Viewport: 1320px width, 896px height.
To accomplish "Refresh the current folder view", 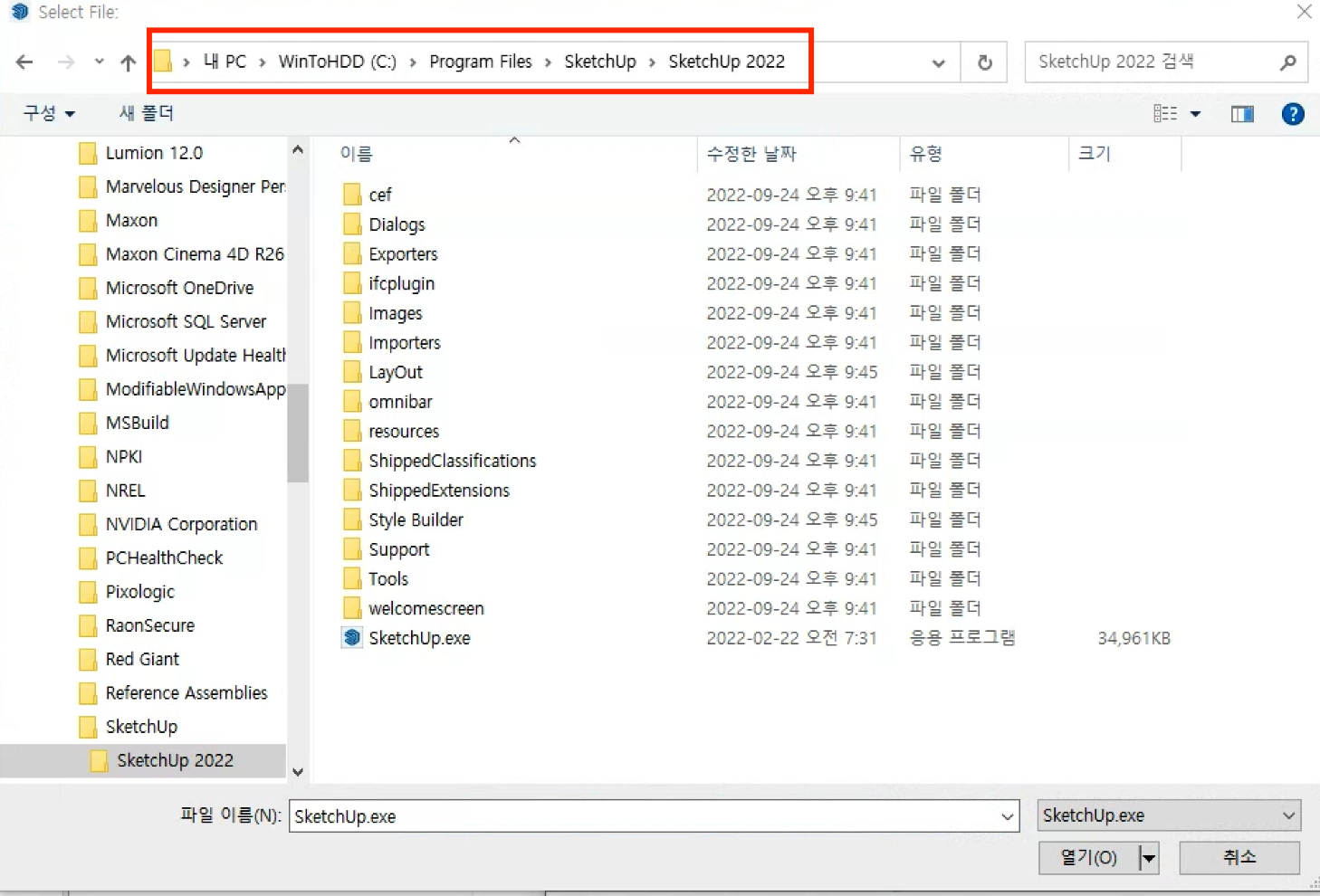I will (984, 62).
